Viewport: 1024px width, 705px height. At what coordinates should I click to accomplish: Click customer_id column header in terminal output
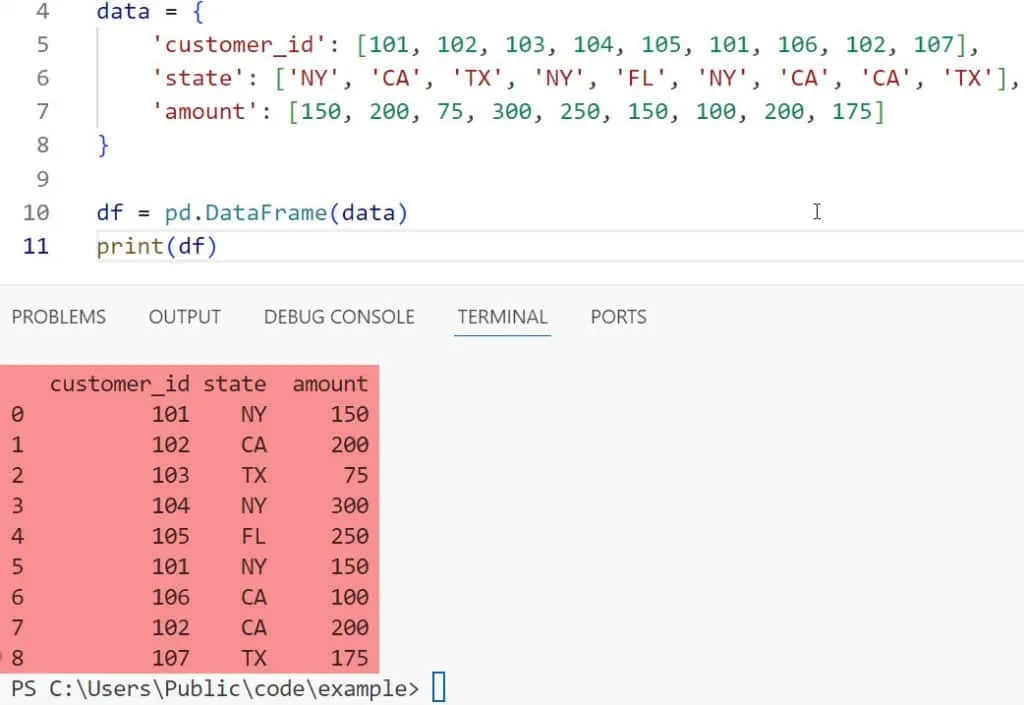tap(119, 384)
